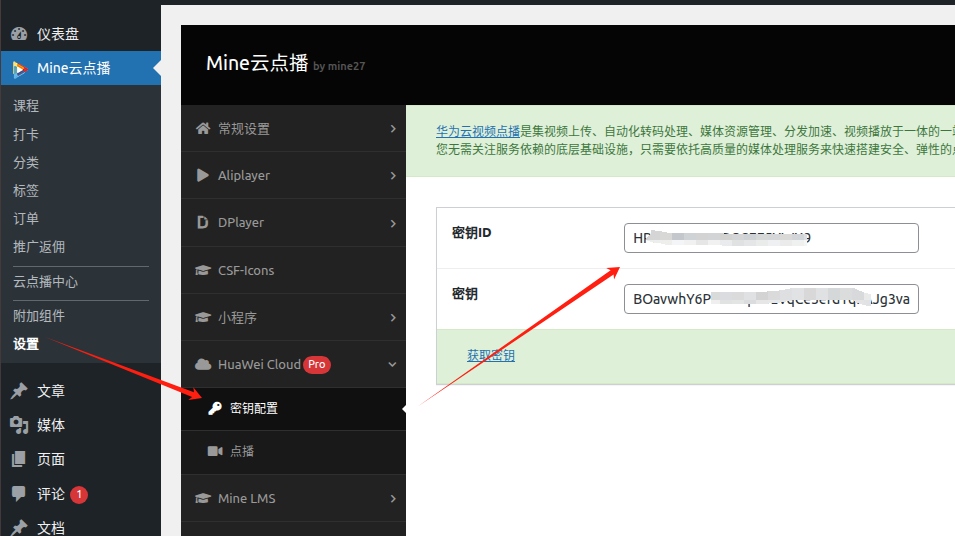Open 附加组件 submenu
955x536 pixels.
39,316
